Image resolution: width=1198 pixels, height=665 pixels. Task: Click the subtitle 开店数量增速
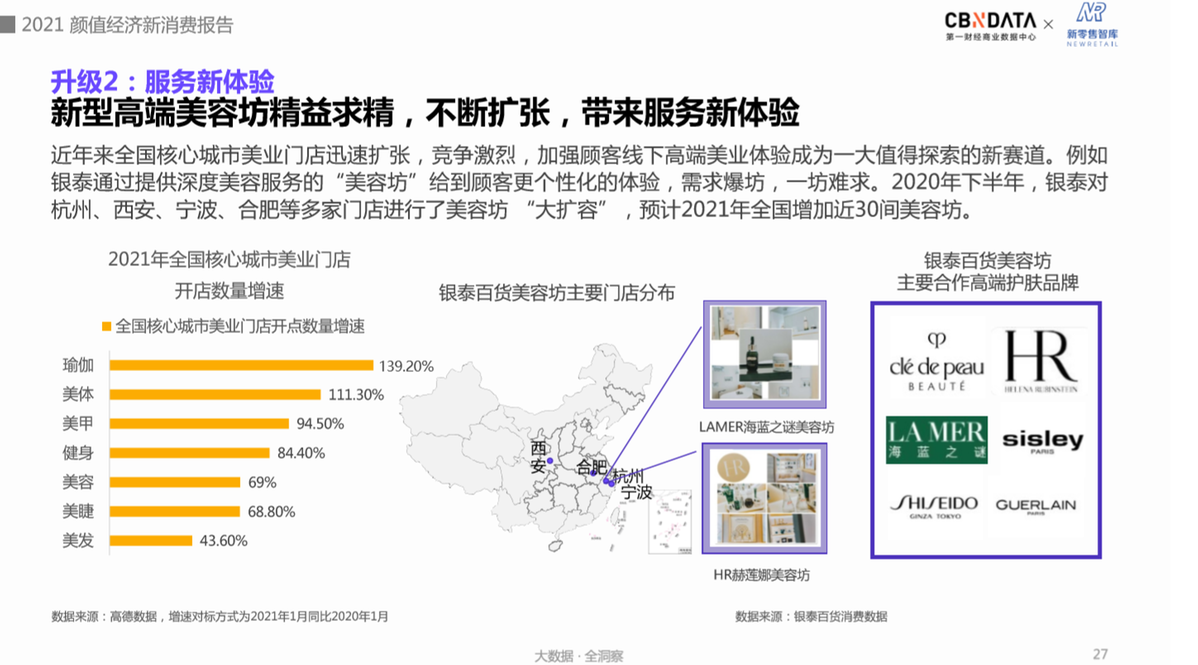coord(229,291)
